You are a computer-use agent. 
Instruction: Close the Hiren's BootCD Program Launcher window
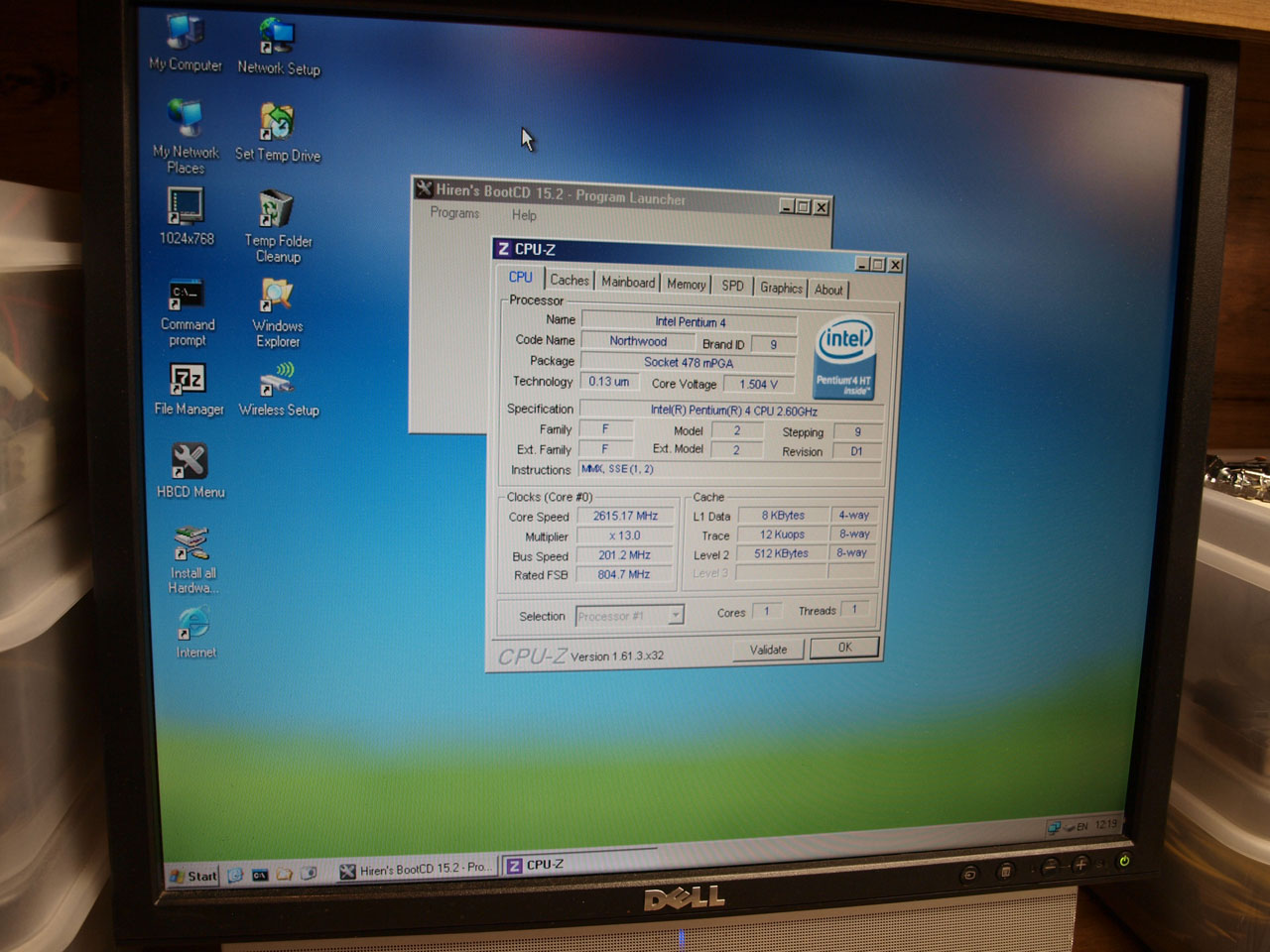[x=822, y=207]
